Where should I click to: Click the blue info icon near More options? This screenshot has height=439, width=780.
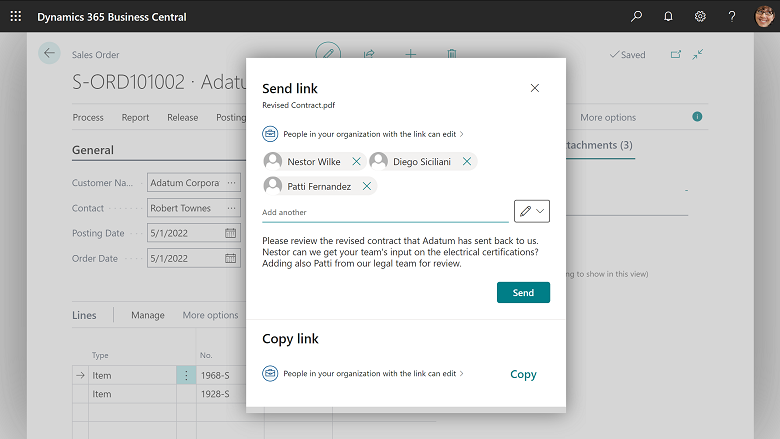pos(697,116)
